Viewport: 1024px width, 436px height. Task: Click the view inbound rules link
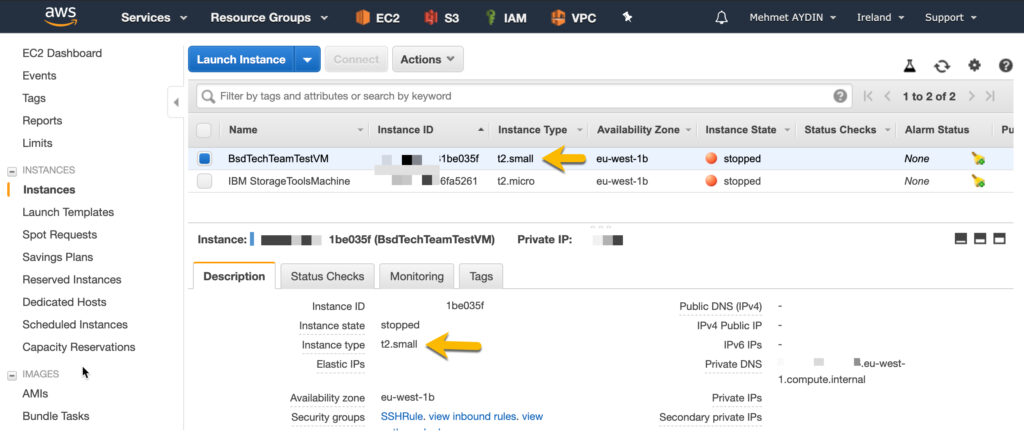coord(473,416)
